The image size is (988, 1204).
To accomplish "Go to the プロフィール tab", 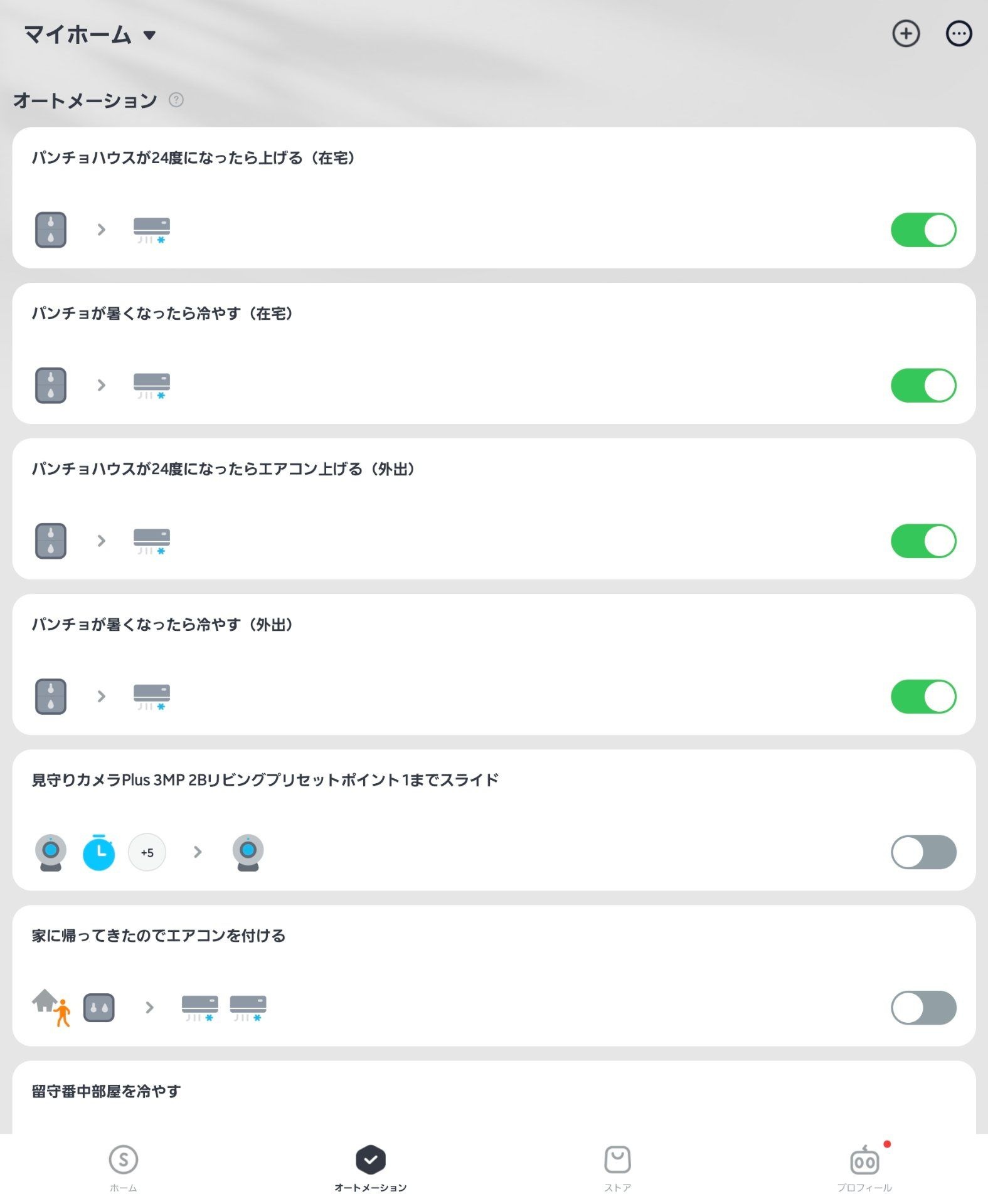I will pos(864,1168).
